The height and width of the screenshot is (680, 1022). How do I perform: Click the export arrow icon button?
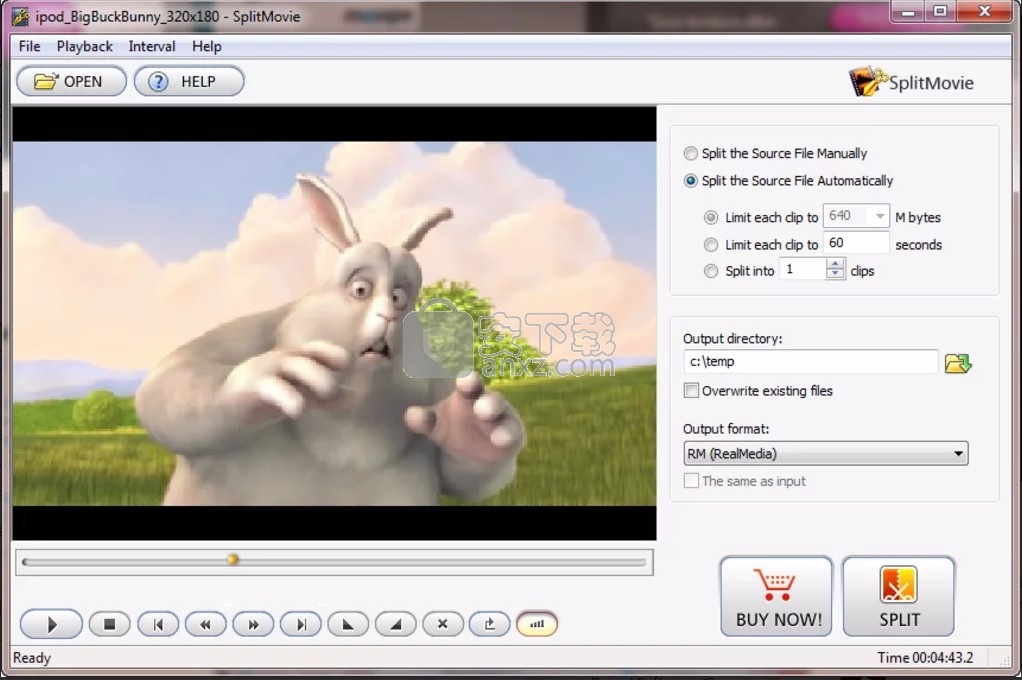[489, 624]
